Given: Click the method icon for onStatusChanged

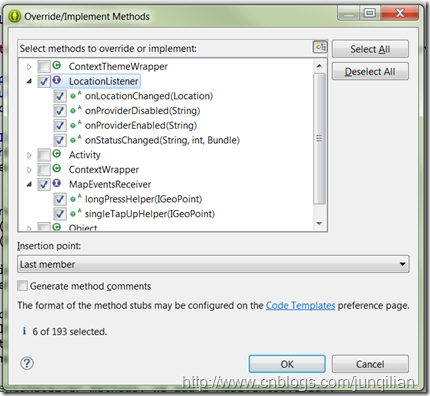Looking at the screenshot, I should tap(75, 139).
